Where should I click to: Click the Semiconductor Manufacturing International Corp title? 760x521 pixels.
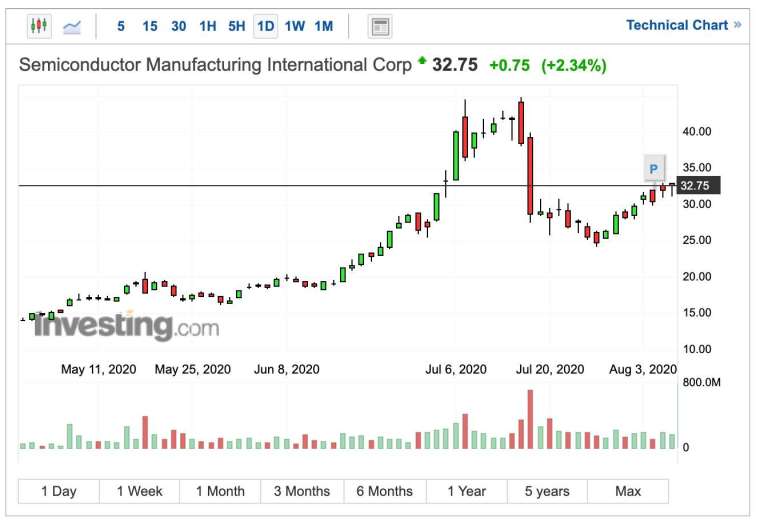point(215,64)
